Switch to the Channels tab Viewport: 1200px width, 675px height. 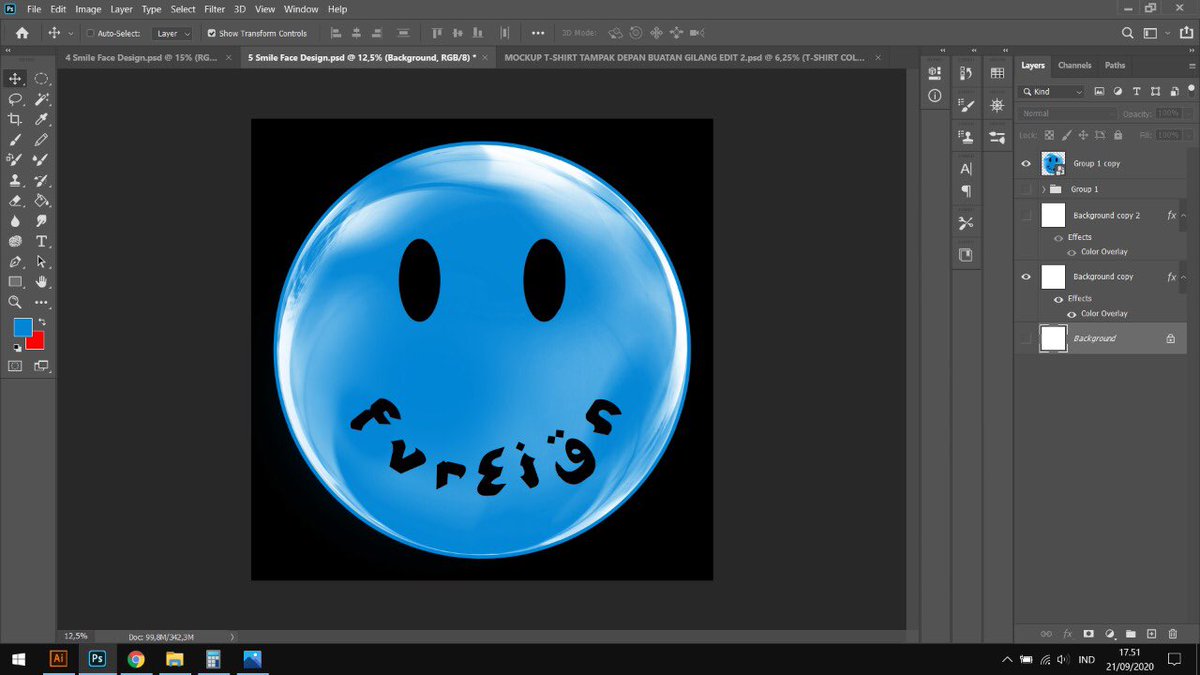click(x=1074, y=66)
